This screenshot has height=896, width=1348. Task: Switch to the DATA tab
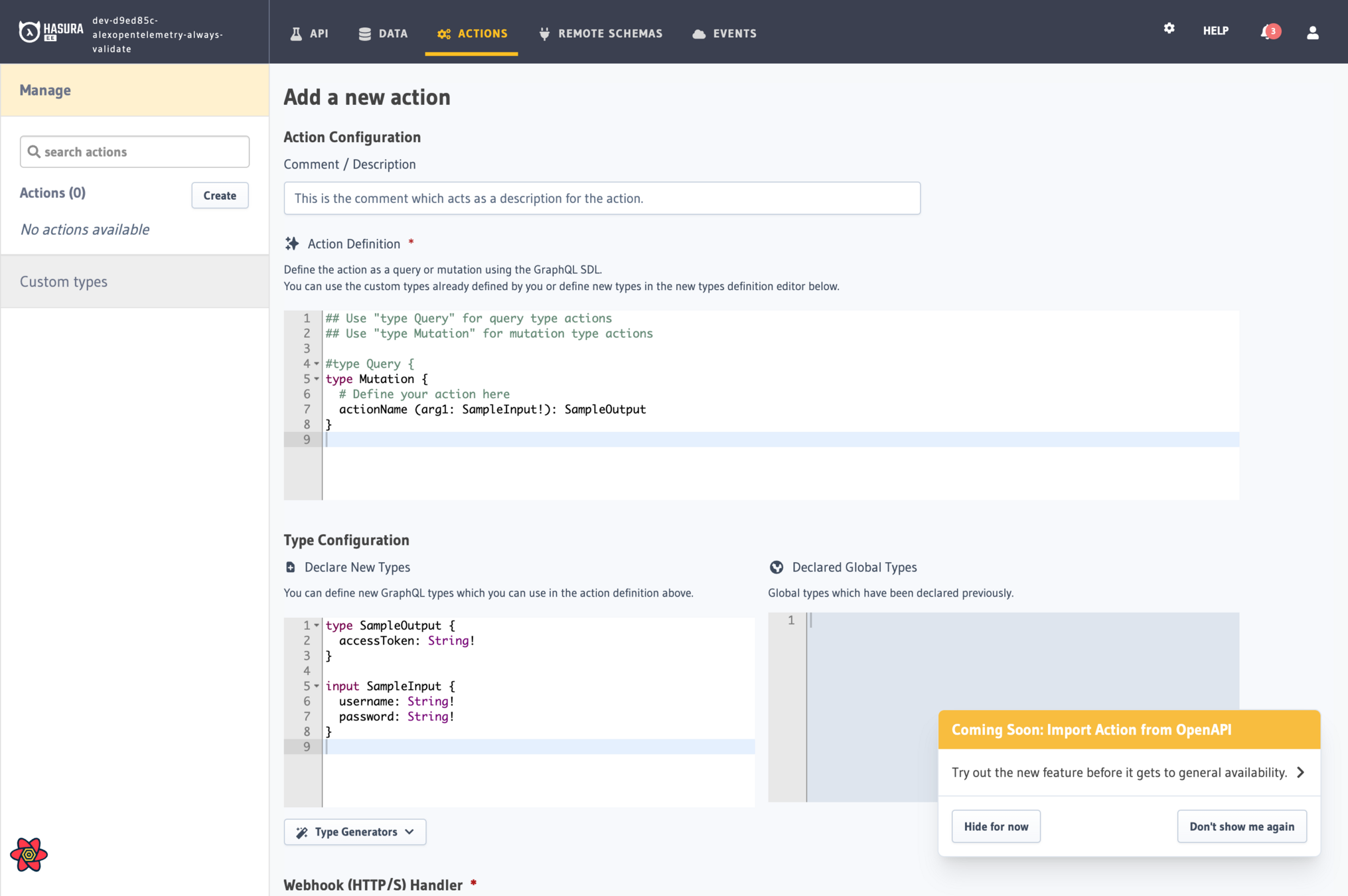(x=383, y=33)
